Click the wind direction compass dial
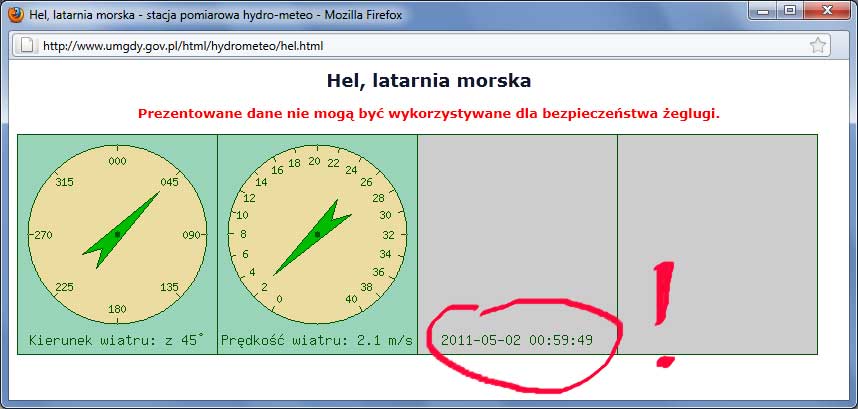Screen dimensions: 858x409 [x=118, y=234]
